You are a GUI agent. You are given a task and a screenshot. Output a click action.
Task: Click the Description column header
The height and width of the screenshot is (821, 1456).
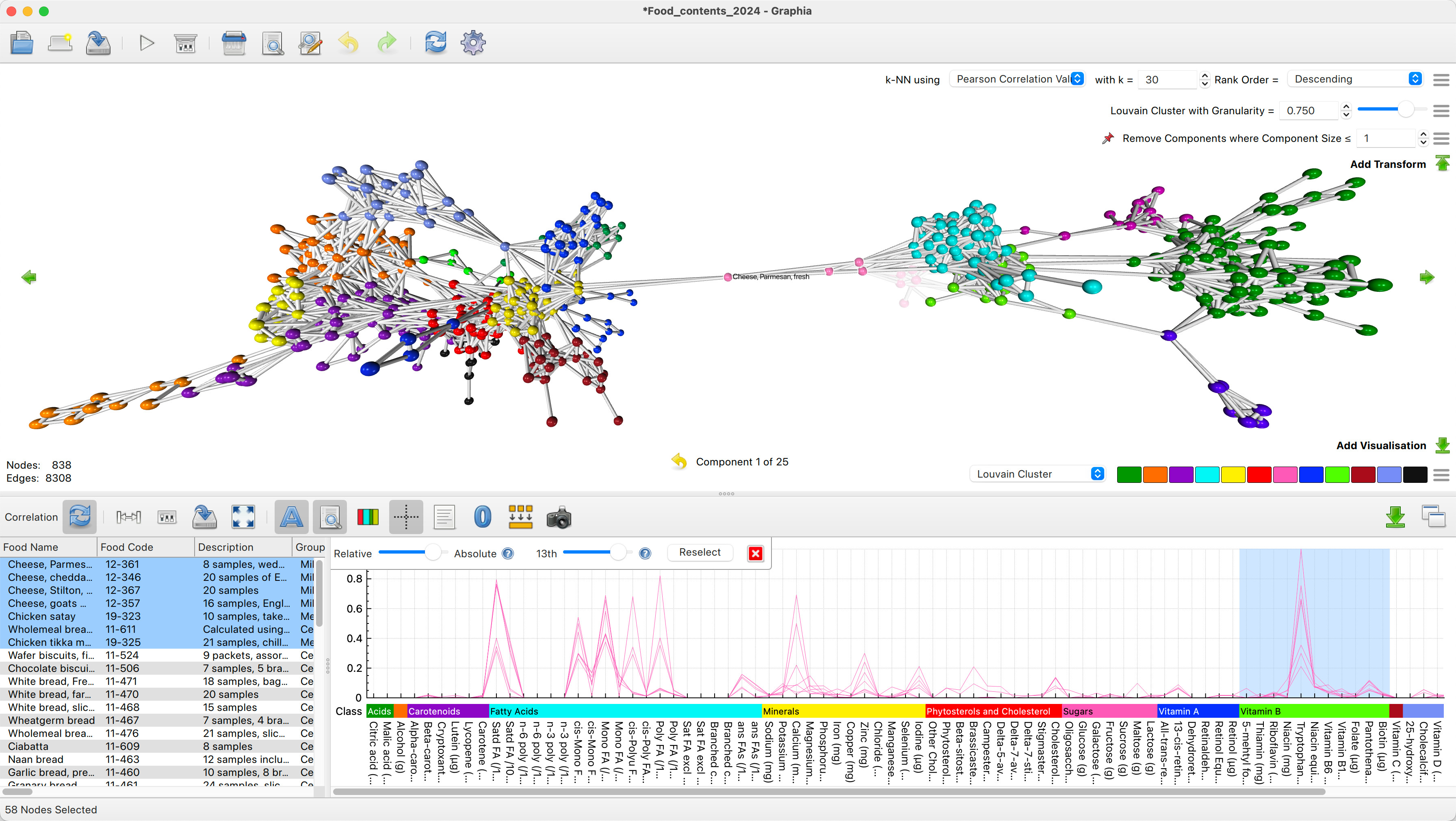click(243, 547)
